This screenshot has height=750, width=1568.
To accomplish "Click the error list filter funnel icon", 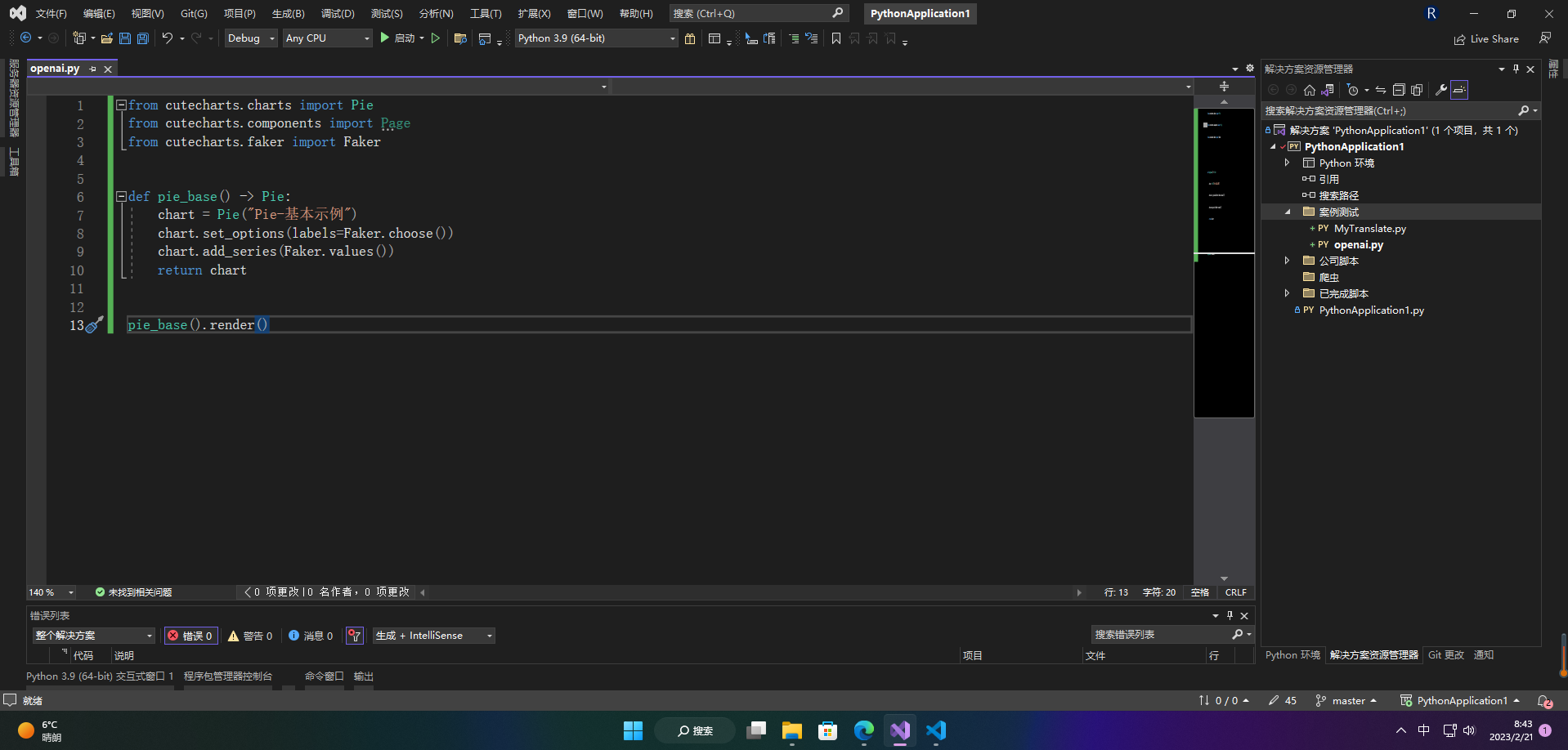I will pyautogui.click(x=355, y=636).
